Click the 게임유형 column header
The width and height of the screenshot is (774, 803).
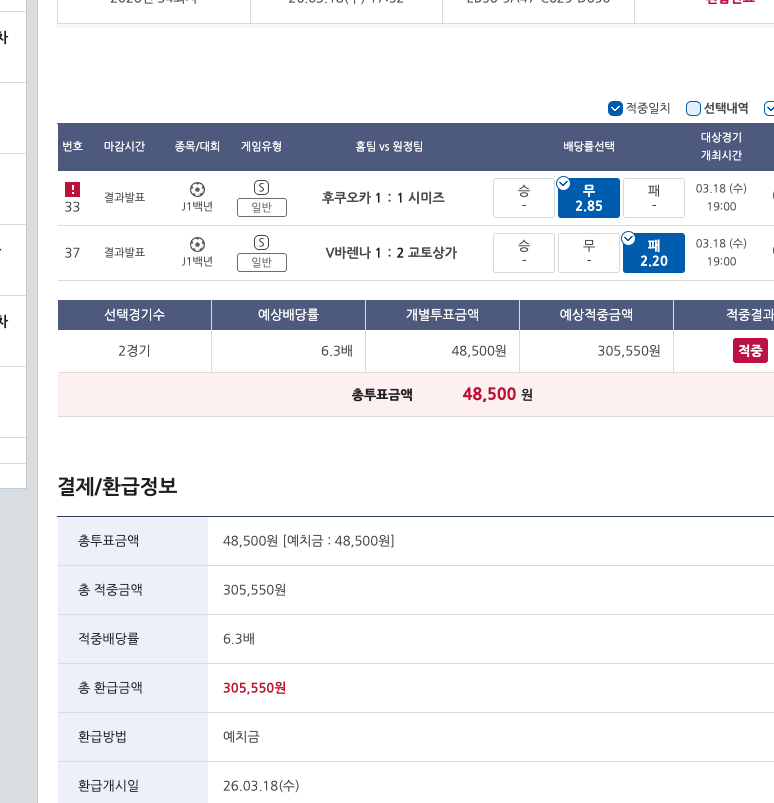tap(261, 146)
